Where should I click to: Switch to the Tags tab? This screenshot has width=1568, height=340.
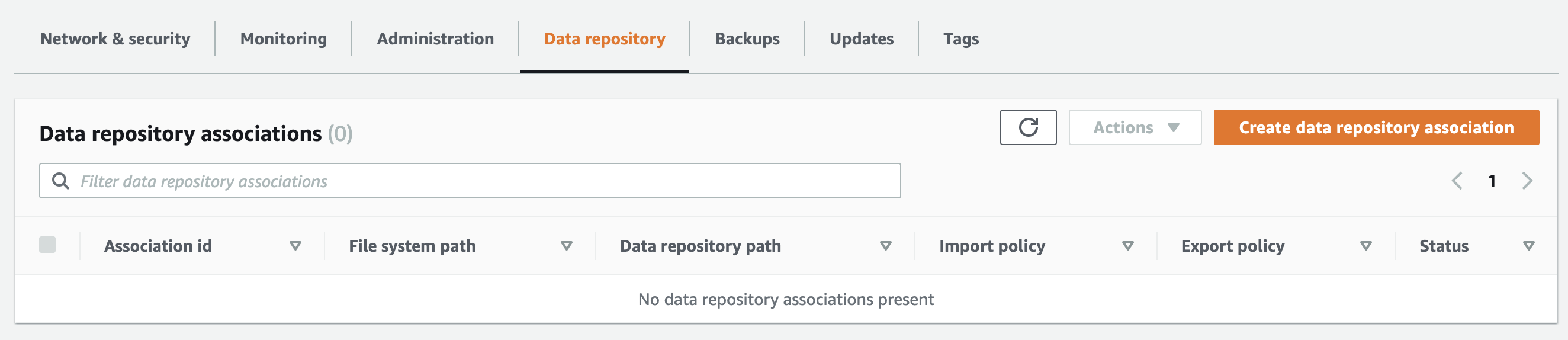(x=960, y=39)
